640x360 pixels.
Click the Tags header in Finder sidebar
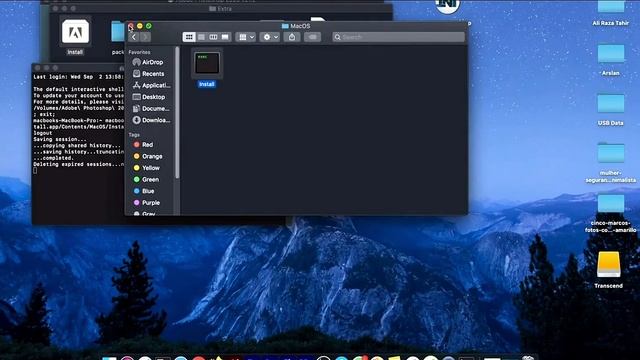pyautogui.click(x=134, y=135)
